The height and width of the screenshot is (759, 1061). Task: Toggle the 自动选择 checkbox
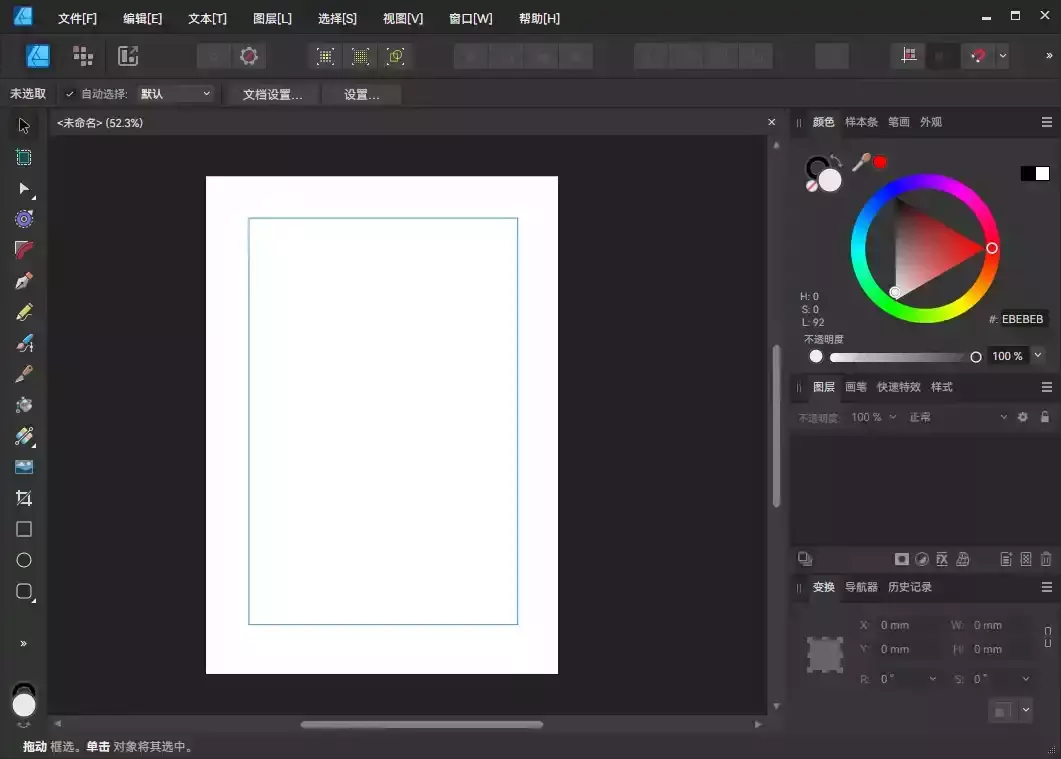(x=69, y=94)
